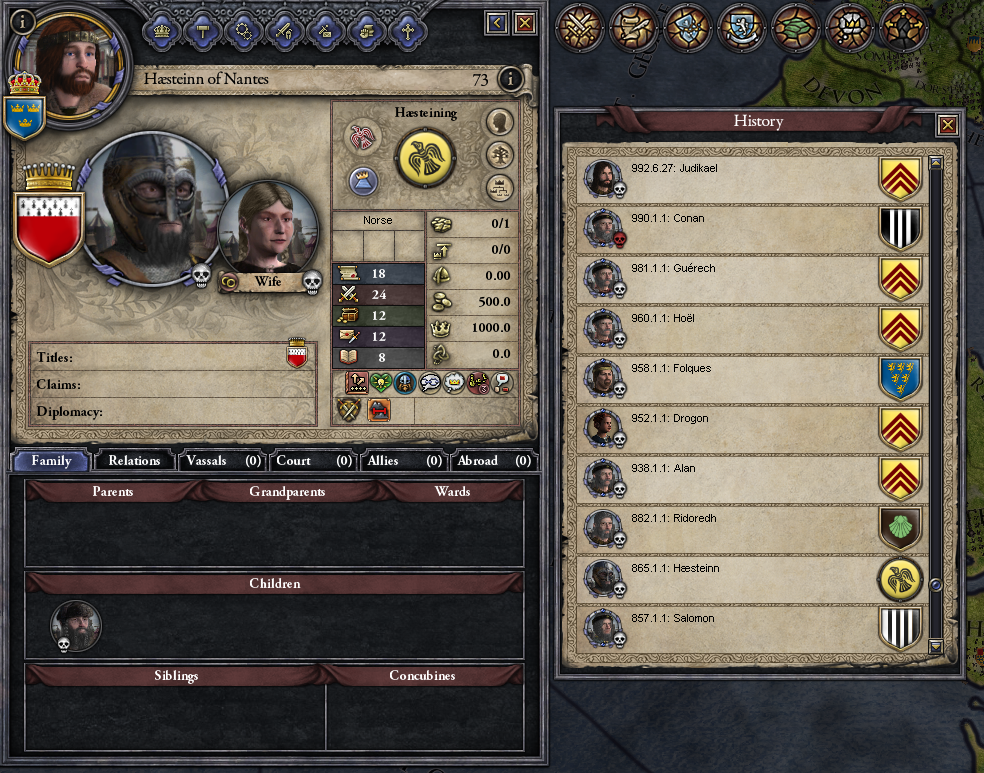Click the Haesteining dynasty raven emblem

tap(425, 157)
